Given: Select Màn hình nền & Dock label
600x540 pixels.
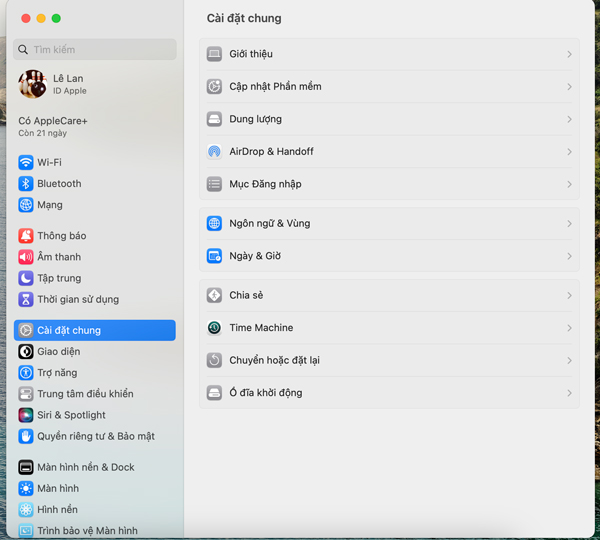Looking at the screenshot, I should pos(86,467).
